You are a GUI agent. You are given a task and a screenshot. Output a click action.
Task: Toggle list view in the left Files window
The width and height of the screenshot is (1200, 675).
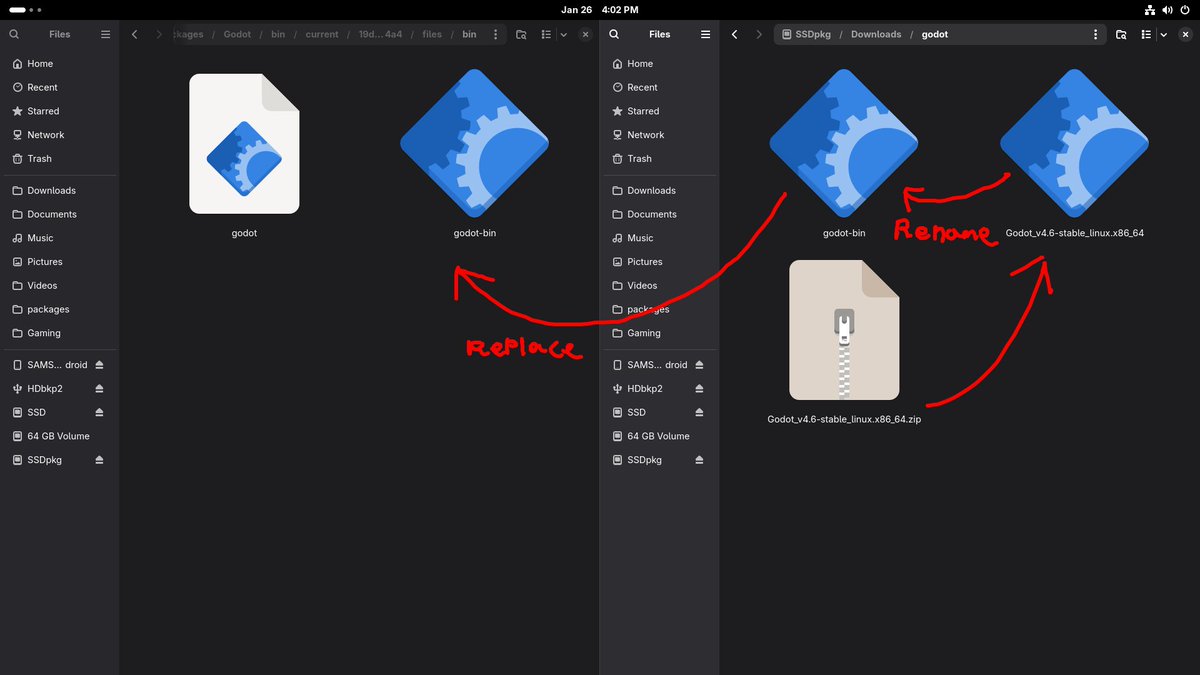(545, 34)
